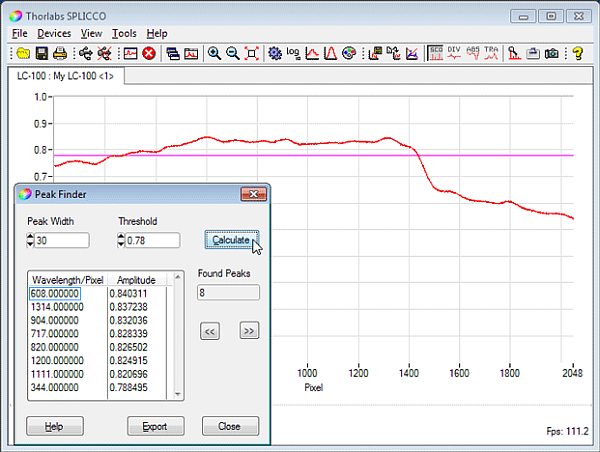600x452 pixels.
Task: Toggle the SCO display mode icon
Action: coord(435,53)
